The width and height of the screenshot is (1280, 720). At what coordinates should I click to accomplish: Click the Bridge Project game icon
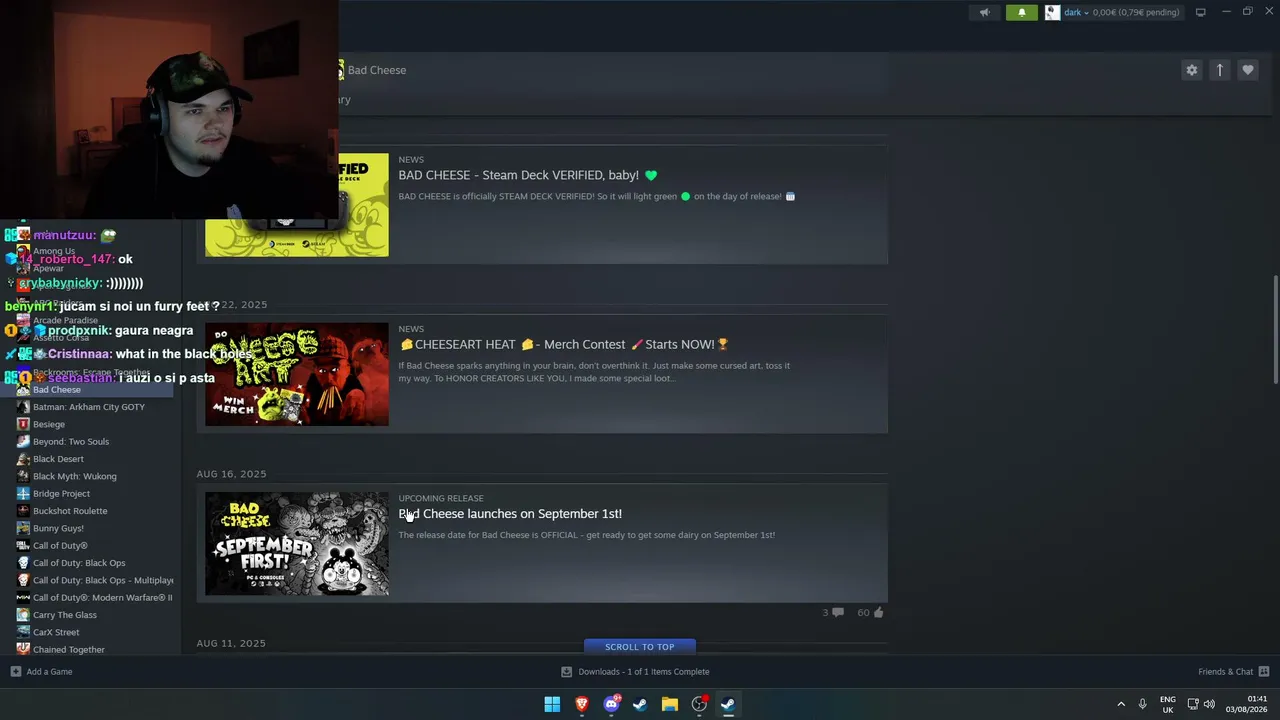point(23,494)
